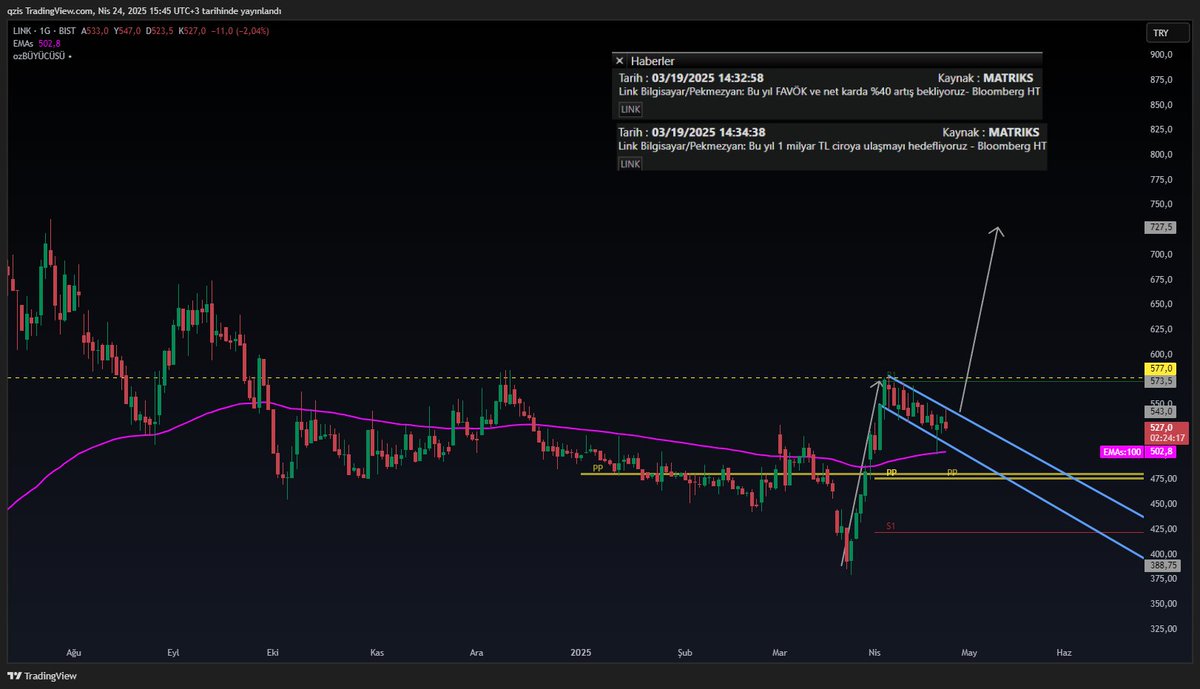Viewport: 1200px width, 689px height.
Task: Click the yellow 577,0 price label
Action: (1160, 369)
